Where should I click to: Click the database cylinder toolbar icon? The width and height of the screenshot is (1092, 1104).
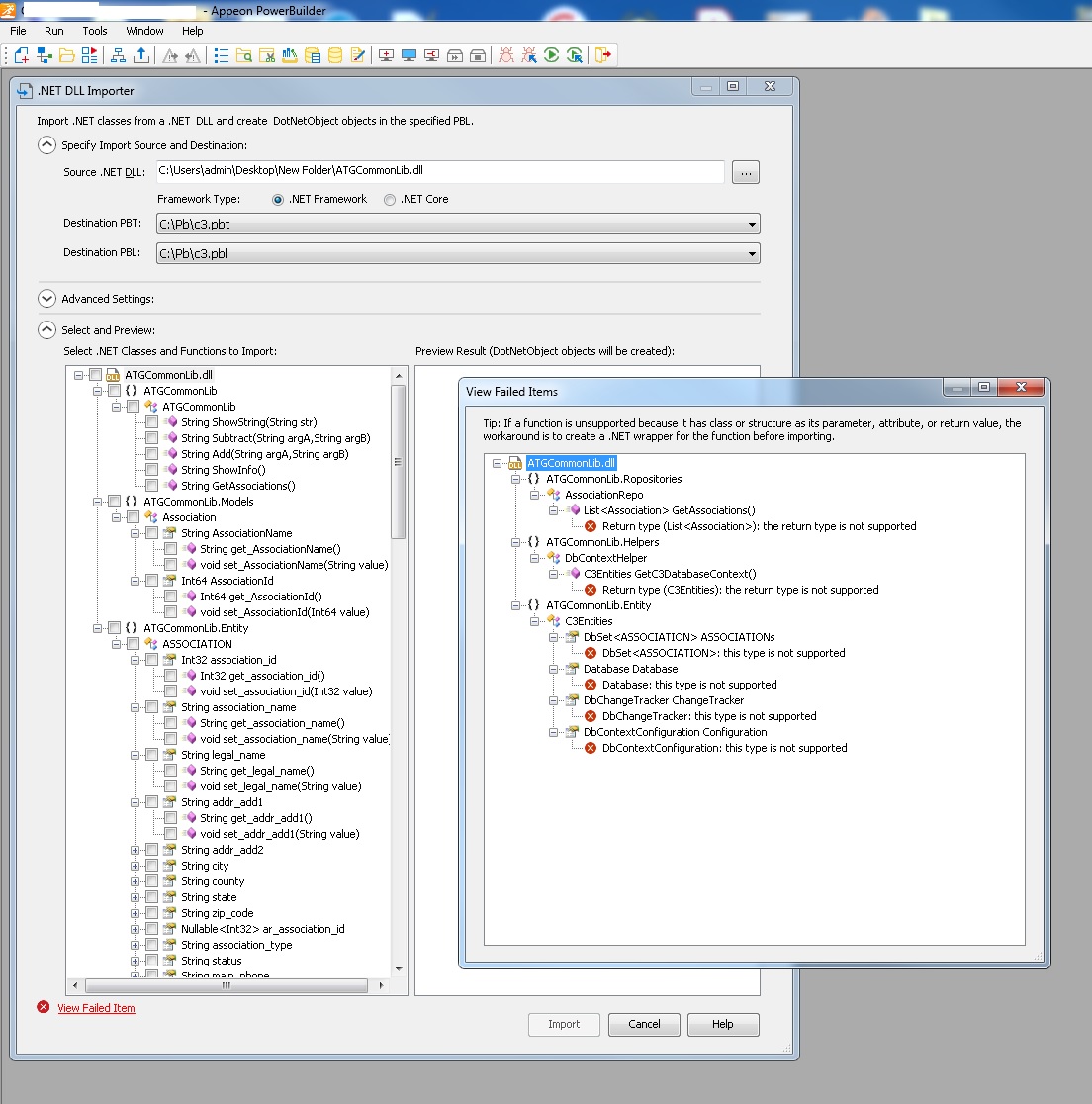335,55
